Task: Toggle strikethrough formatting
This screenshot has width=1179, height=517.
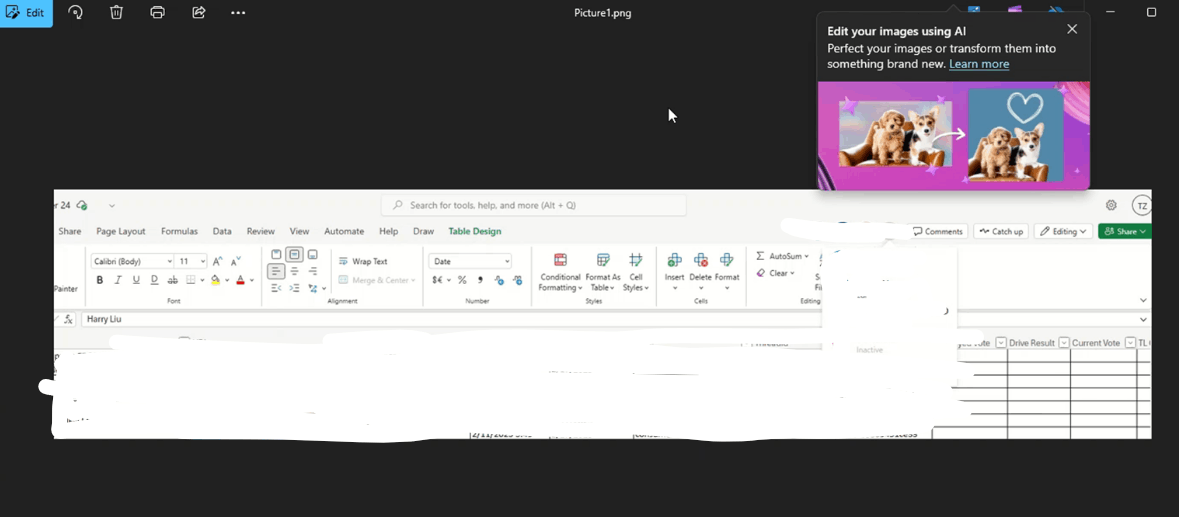Action: 173,280
